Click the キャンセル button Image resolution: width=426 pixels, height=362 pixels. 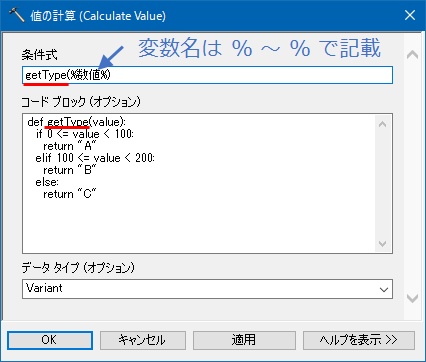pos(143,340)
